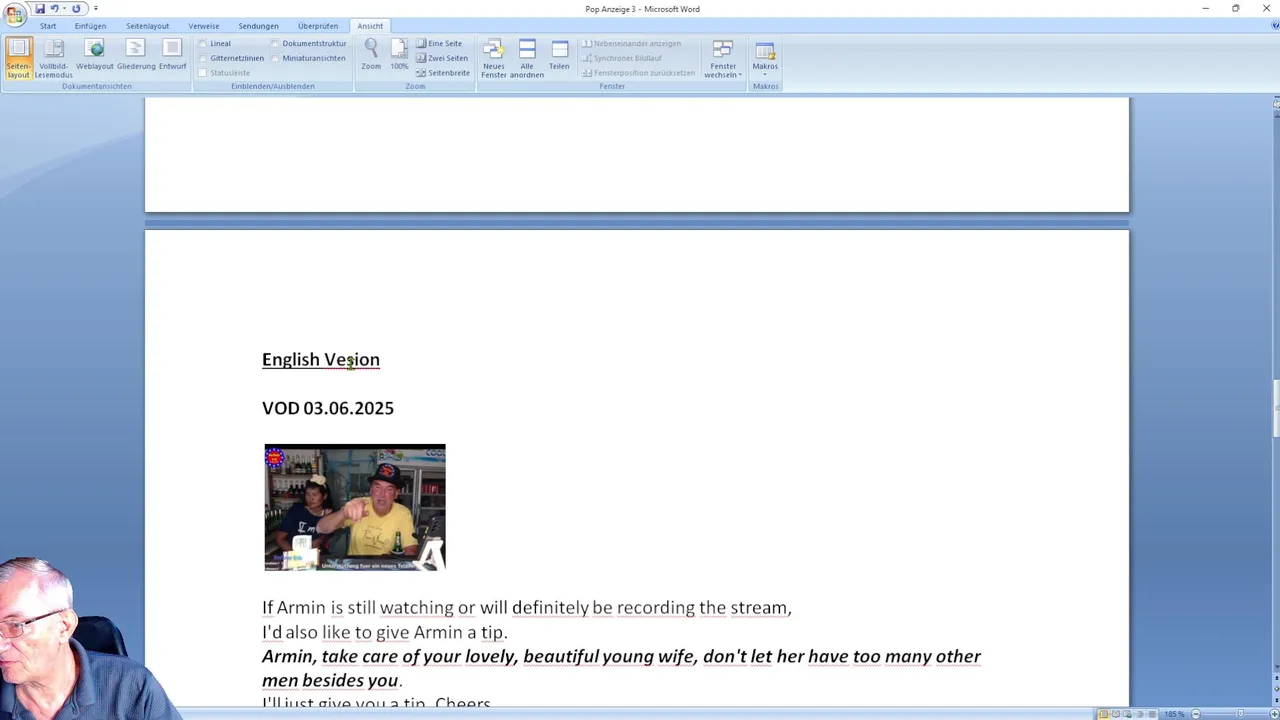Open the Sendungen ribbon tab

(259, 26)
